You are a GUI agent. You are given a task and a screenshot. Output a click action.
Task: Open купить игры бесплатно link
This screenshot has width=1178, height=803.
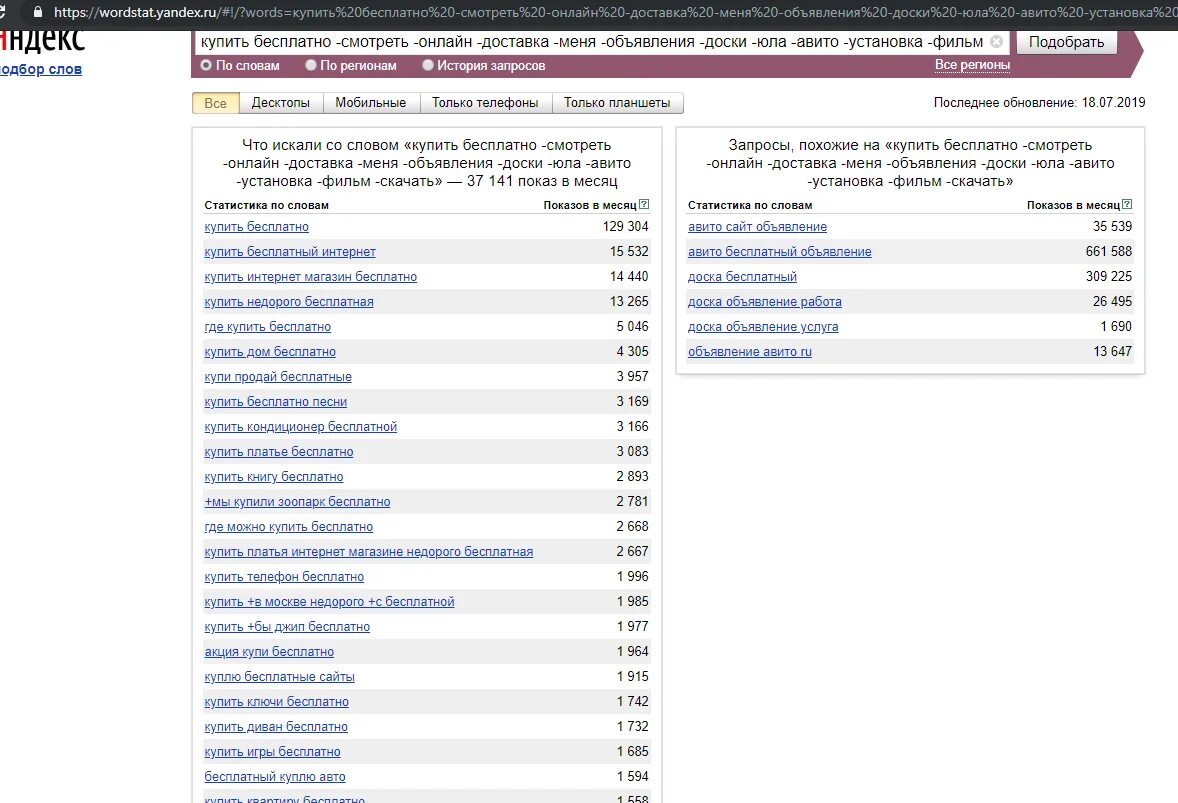[272, 751]
